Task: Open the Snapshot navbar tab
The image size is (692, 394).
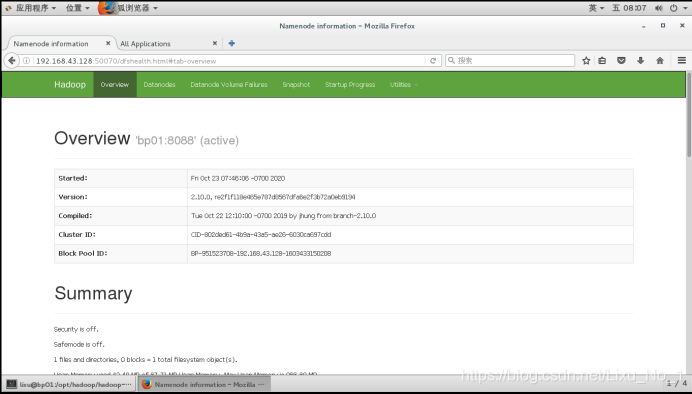Action: tap(296, 85)
